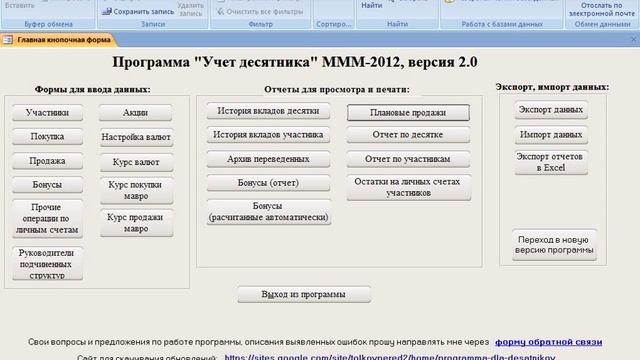Click the Сортиро... ribbon group label

coord(333,24)
